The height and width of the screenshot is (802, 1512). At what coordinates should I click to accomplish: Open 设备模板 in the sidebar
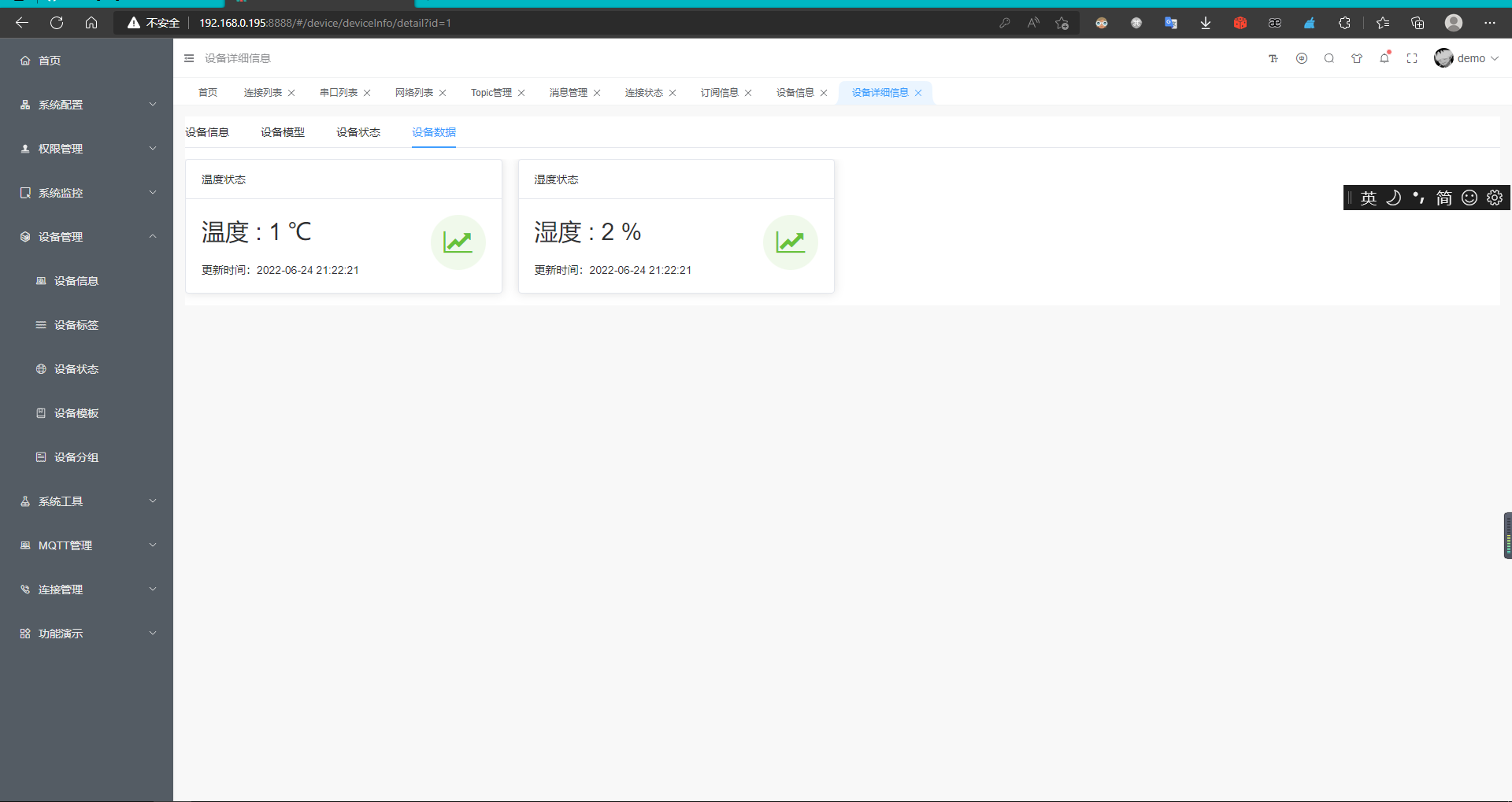point(87,412)
